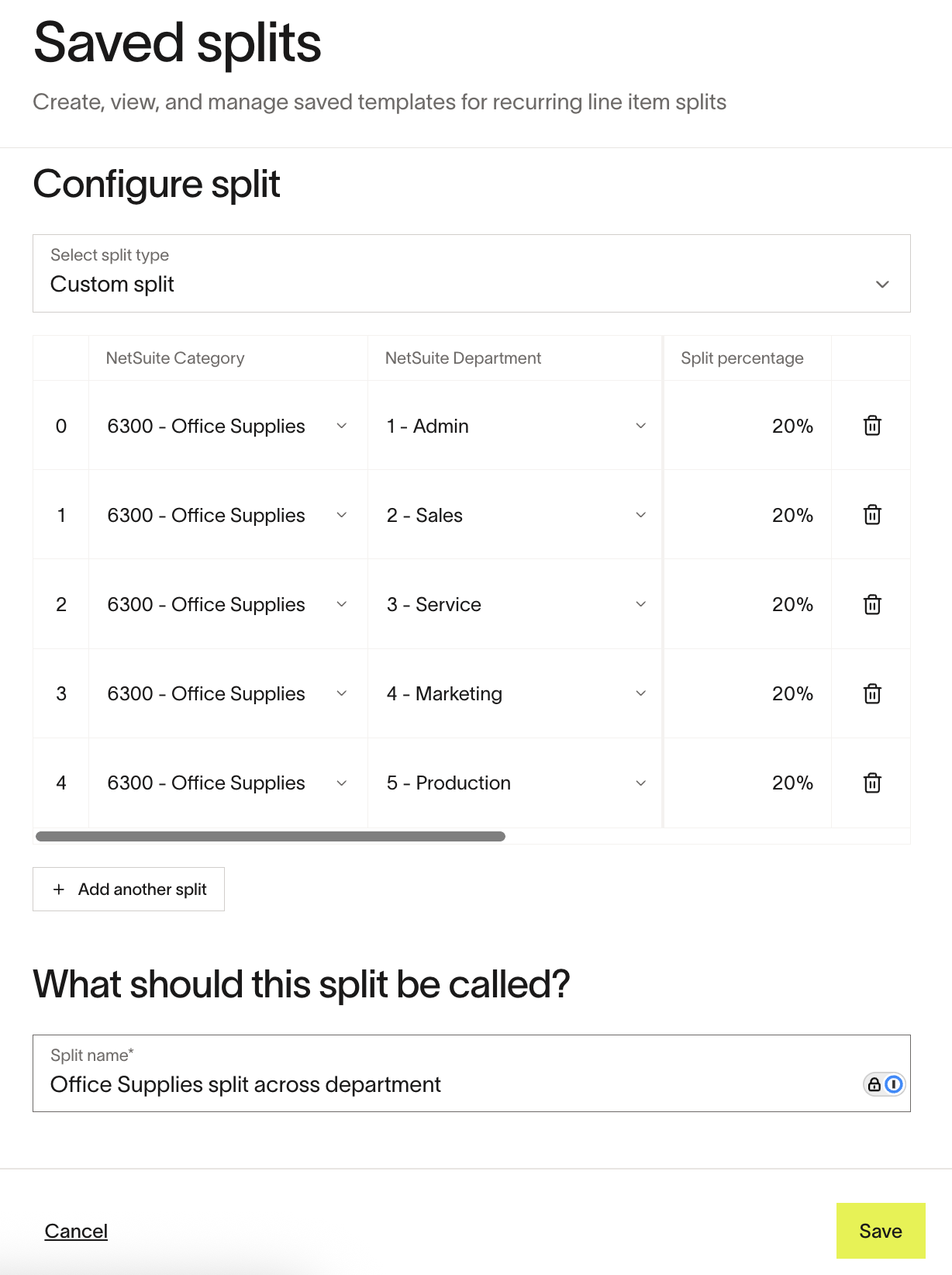Delete the Sales split row
Viewport: 952px width, 1275px height.
pyautogui.click(x=872, y=515)
